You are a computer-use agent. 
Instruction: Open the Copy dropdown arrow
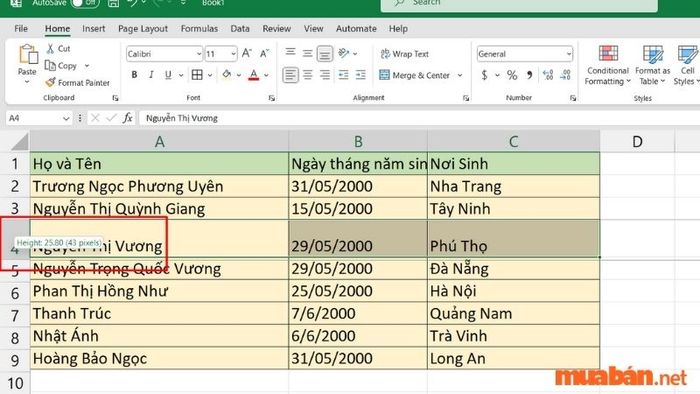tap(87, 66)
